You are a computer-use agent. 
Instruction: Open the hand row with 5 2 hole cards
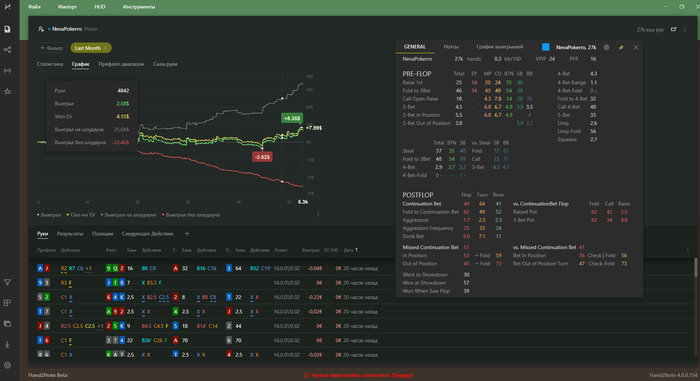pyautogui.click(x=362, y=297)
